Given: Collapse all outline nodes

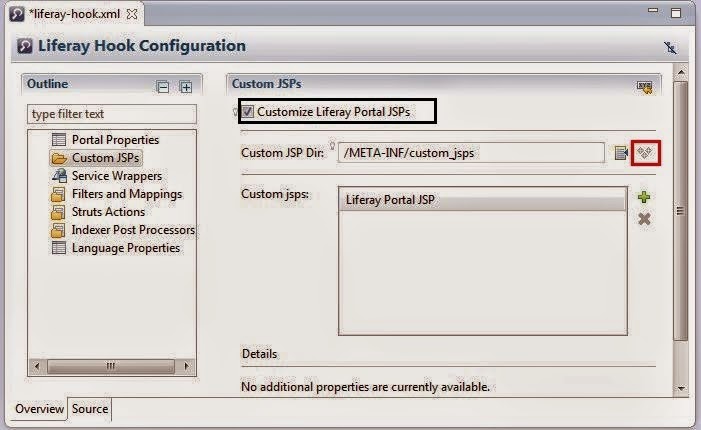Looking at the screenshot, I should pyautogui.click(x=163, y=86).
